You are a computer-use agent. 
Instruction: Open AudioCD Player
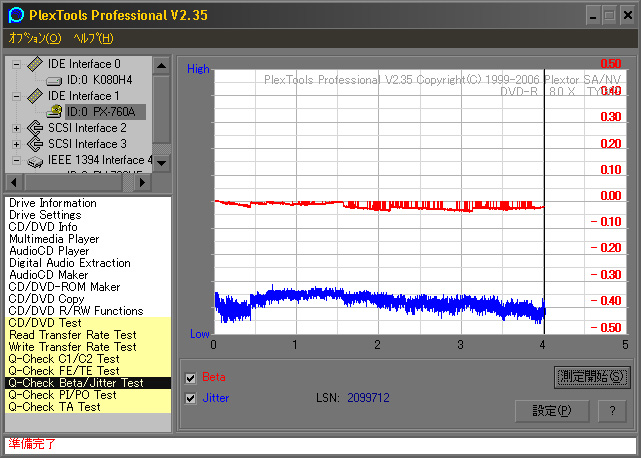click(x=88, y=251)
